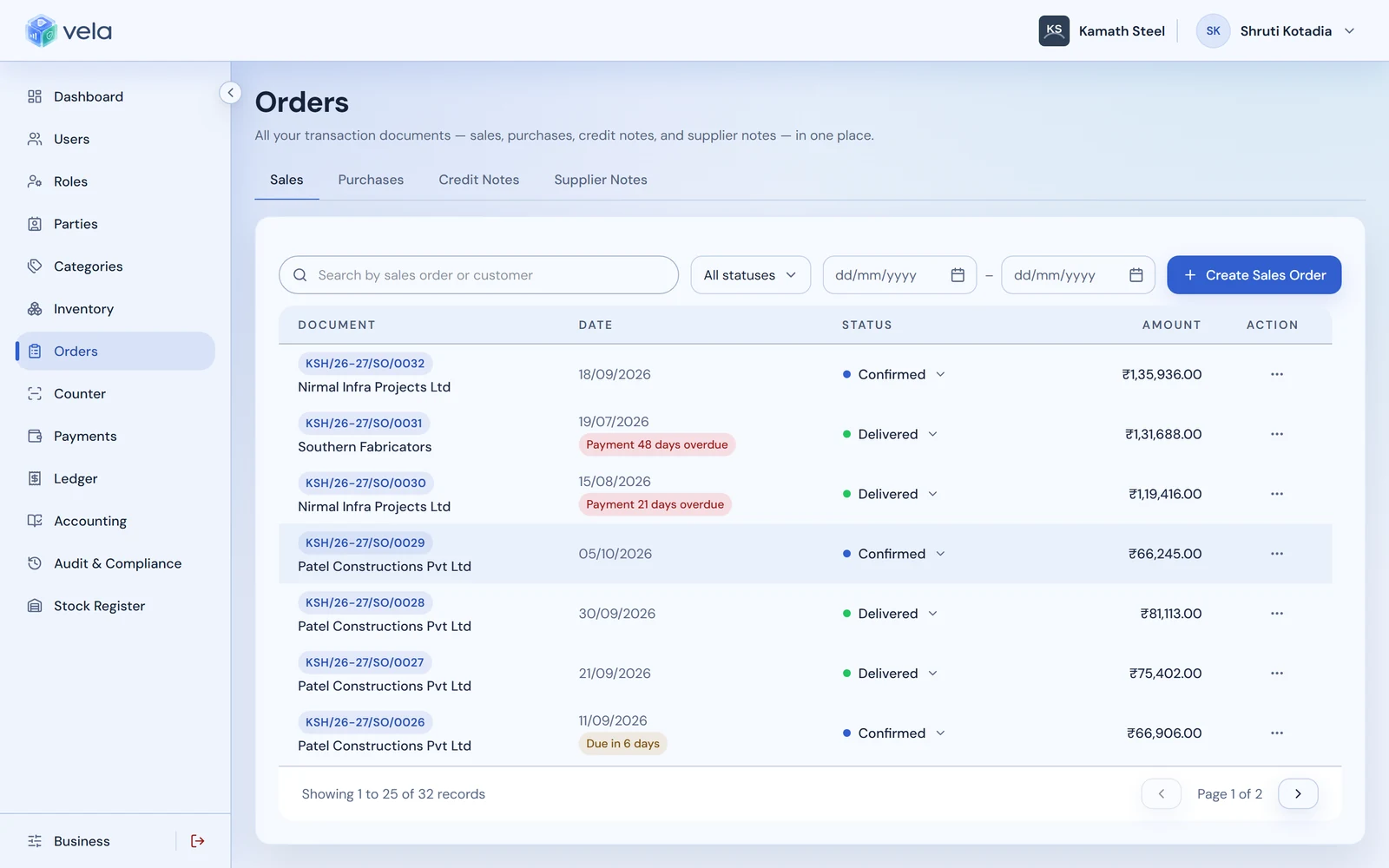Open status dropdown for order SO/0028
Image resolution: width=1389 pixels, height=868 pixels.
[x=890, y=614]
